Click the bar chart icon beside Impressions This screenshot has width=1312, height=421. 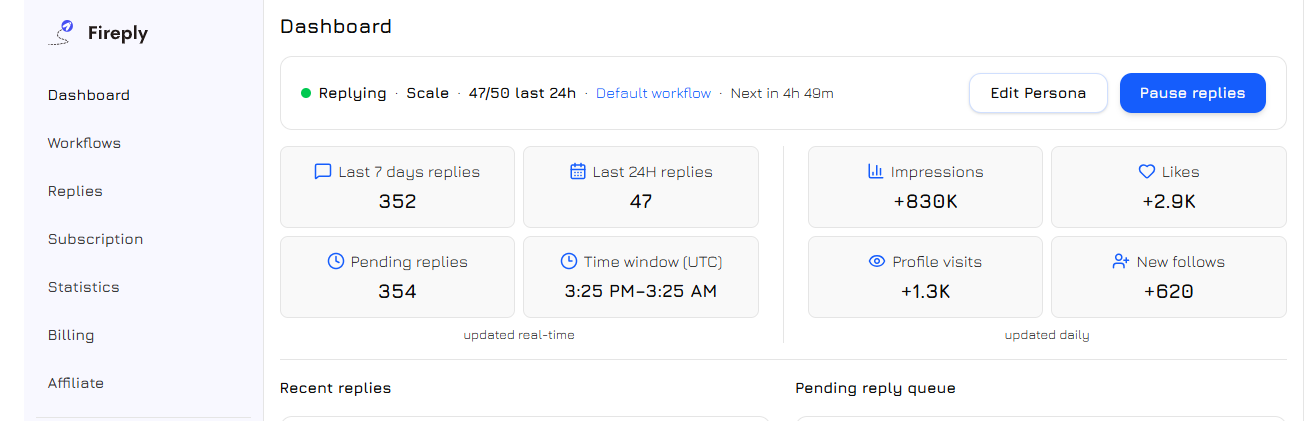[875, 172]
